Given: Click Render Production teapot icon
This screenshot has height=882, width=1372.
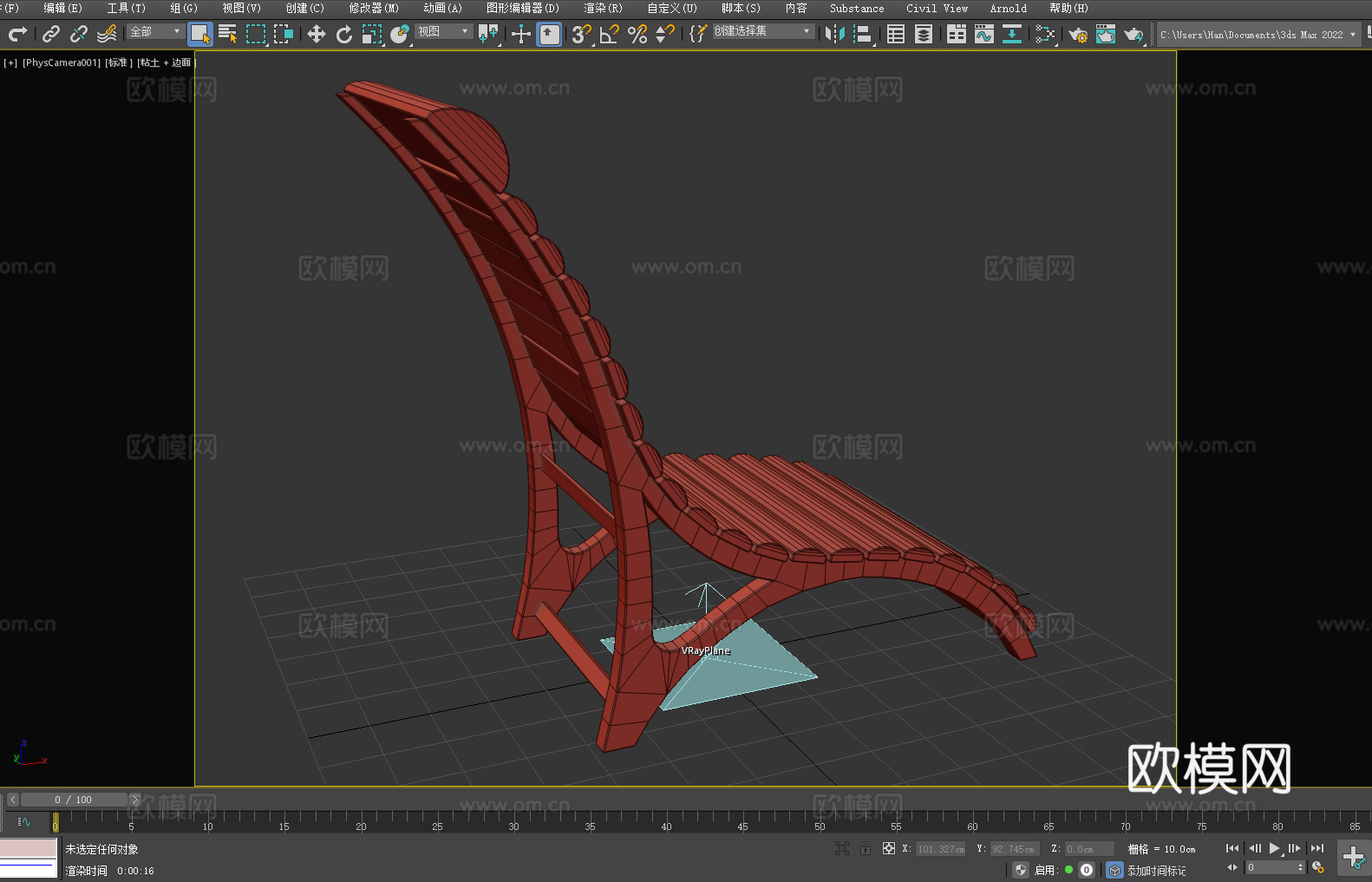Looking at the screenshot, I should tap(1134, 35).
